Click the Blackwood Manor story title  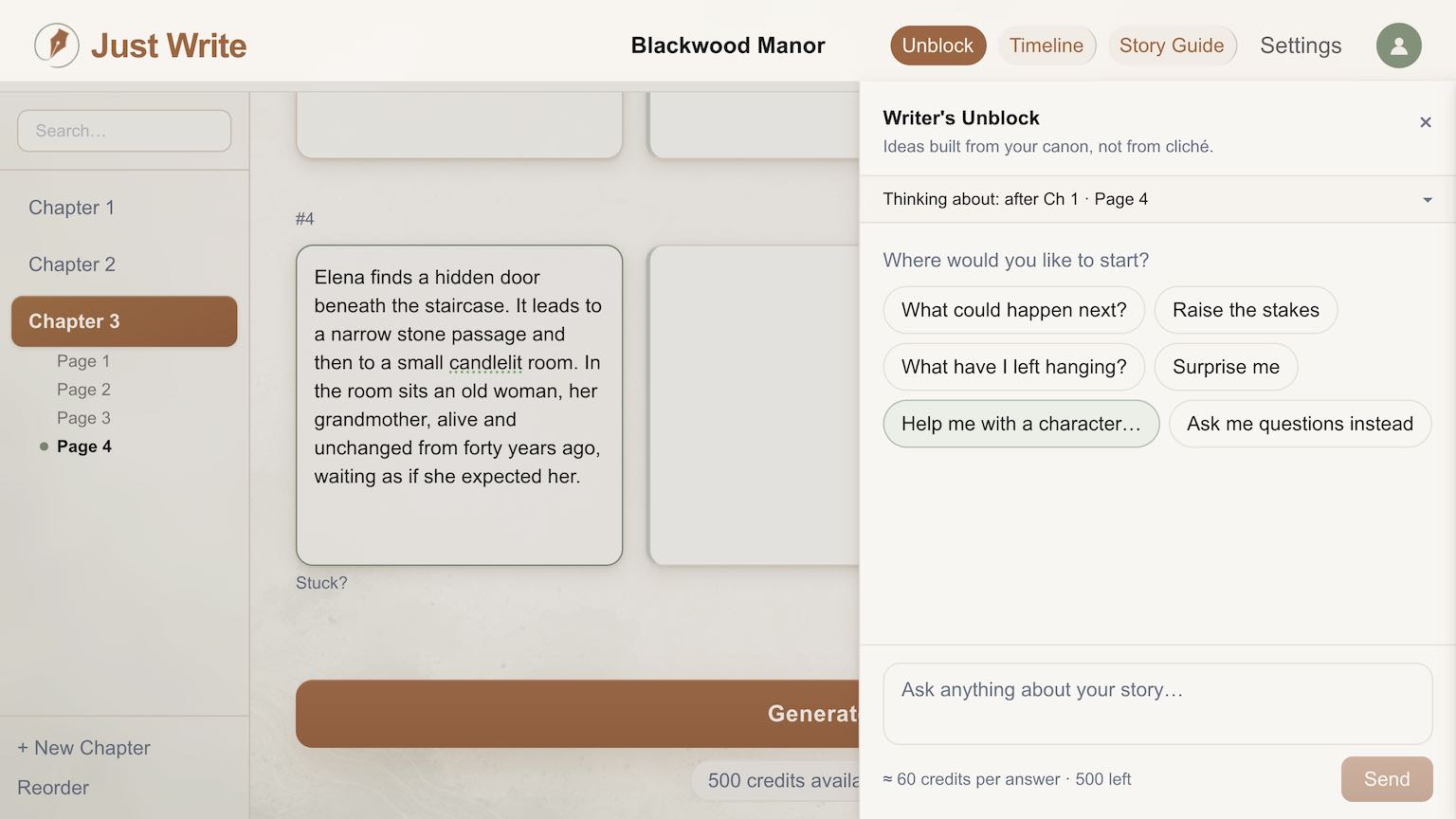(x=728, y=45)
